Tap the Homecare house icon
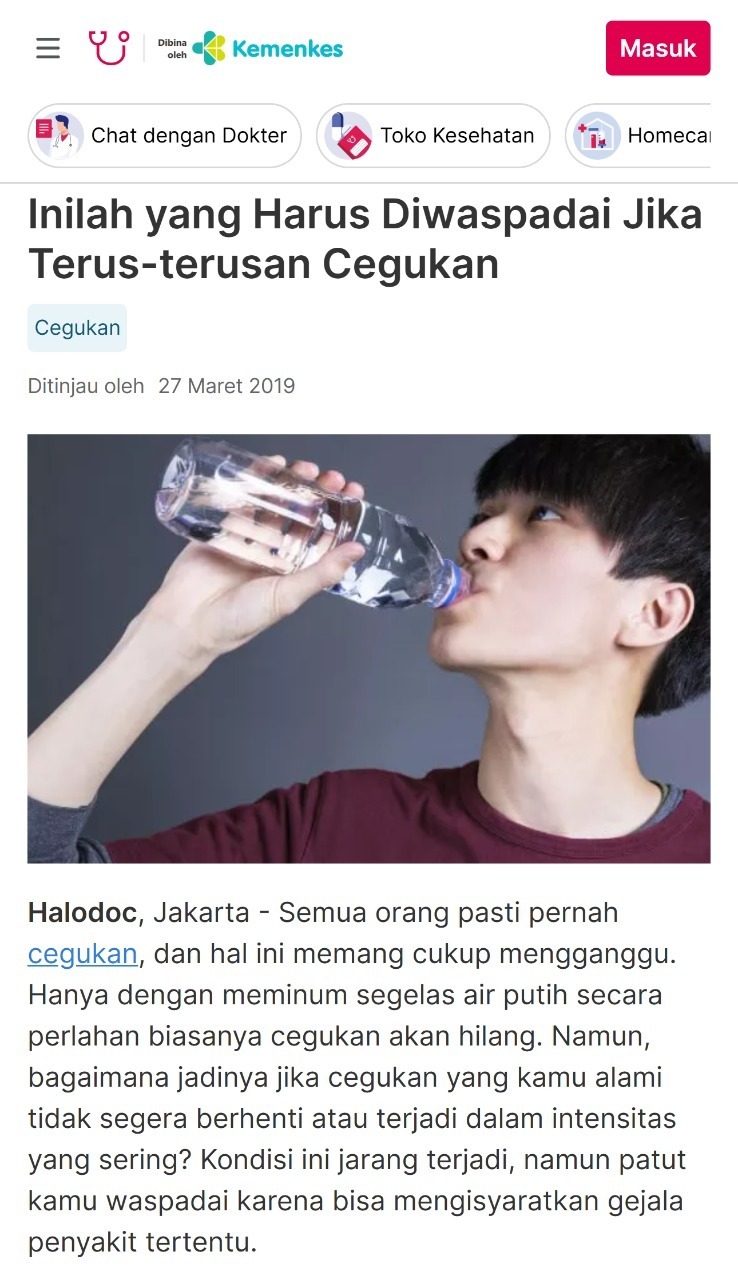738x1276 pixels. click(x=597, y=135)
